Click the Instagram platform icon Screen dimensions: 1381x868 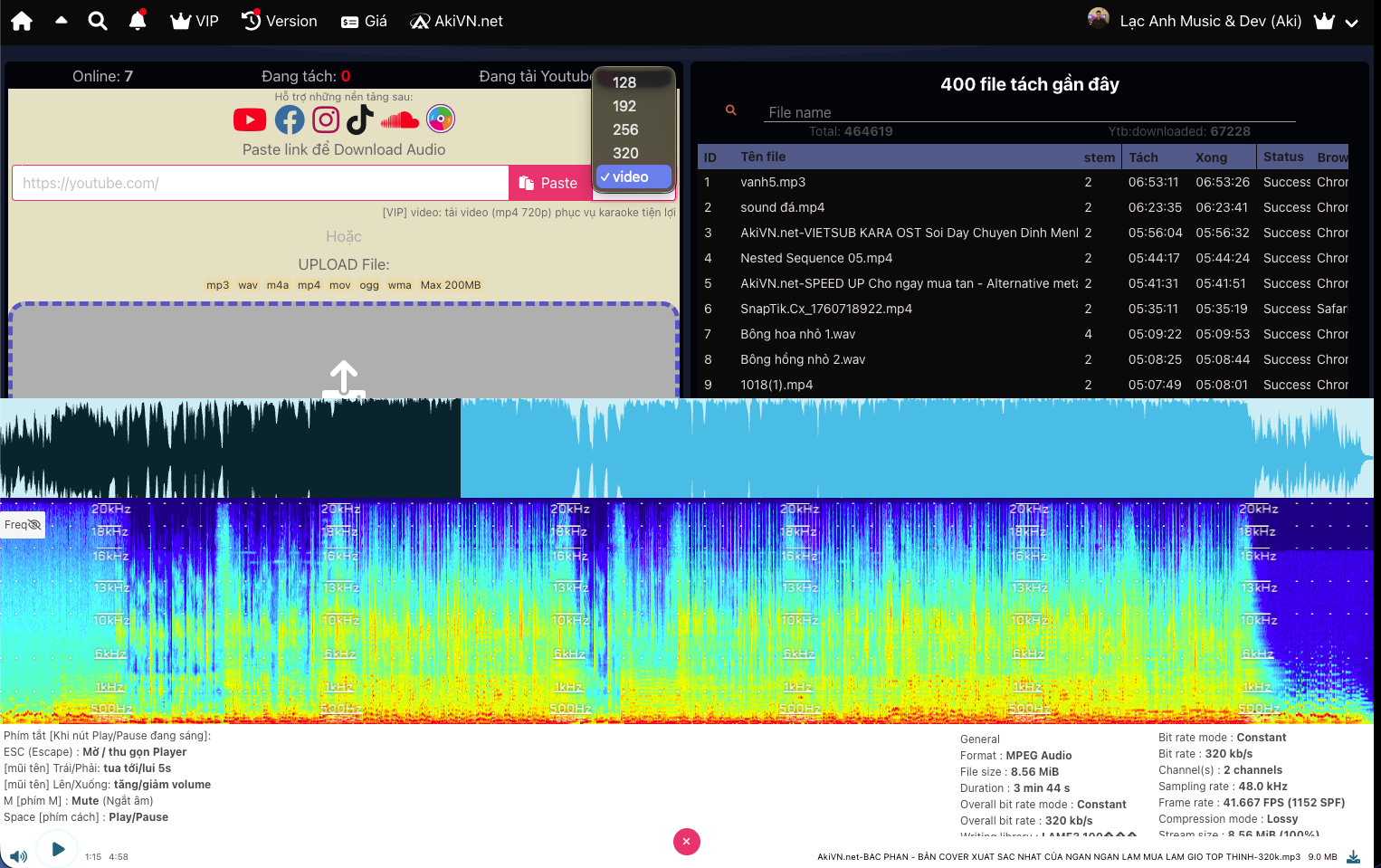click(x=325, y=119)
